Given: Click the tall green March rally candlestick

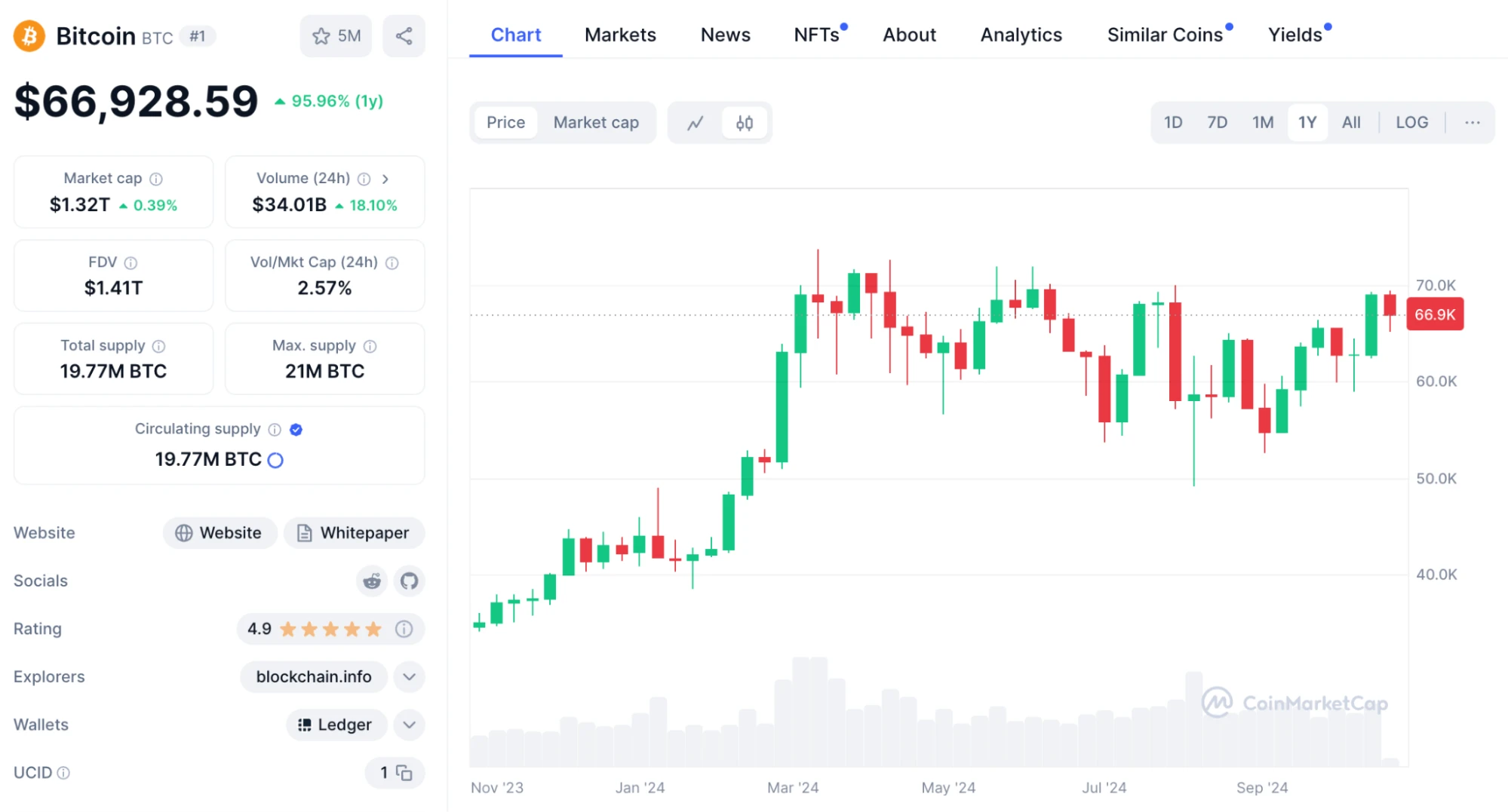Looking at the screenshot, I should (x=782, y=406).
